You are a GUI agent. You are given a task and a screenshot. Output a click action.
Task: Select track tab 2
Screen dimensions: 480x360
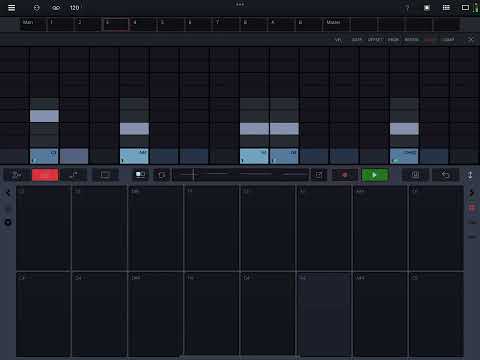tap(88, 24)
